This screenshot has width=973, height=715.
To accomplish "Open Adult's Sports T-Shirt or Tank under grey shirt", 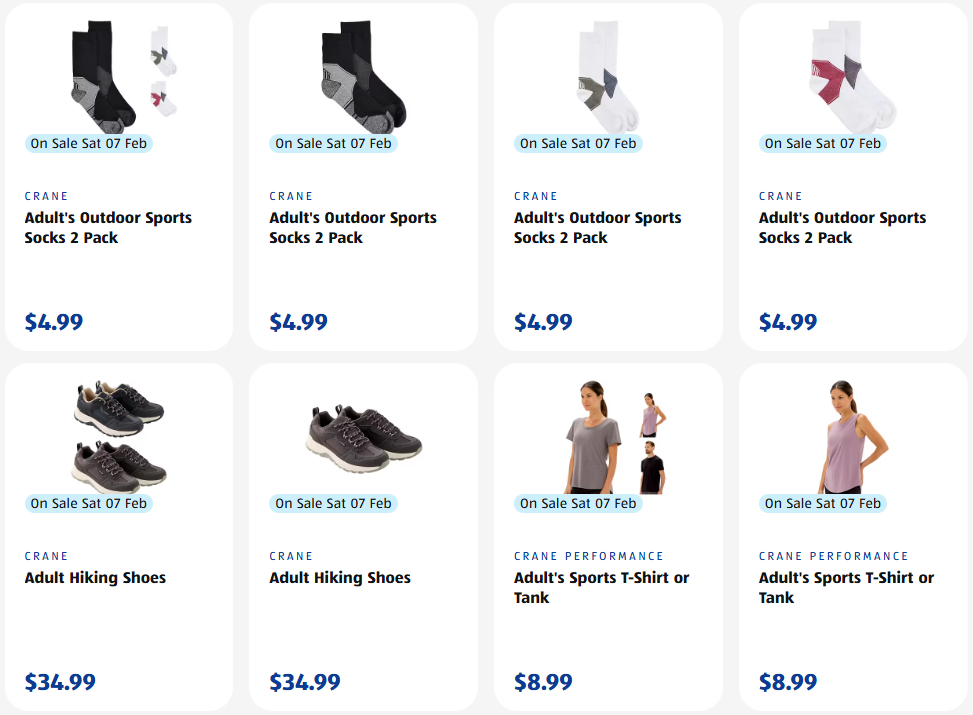I will pyautogui.click(x=601, y=588).
